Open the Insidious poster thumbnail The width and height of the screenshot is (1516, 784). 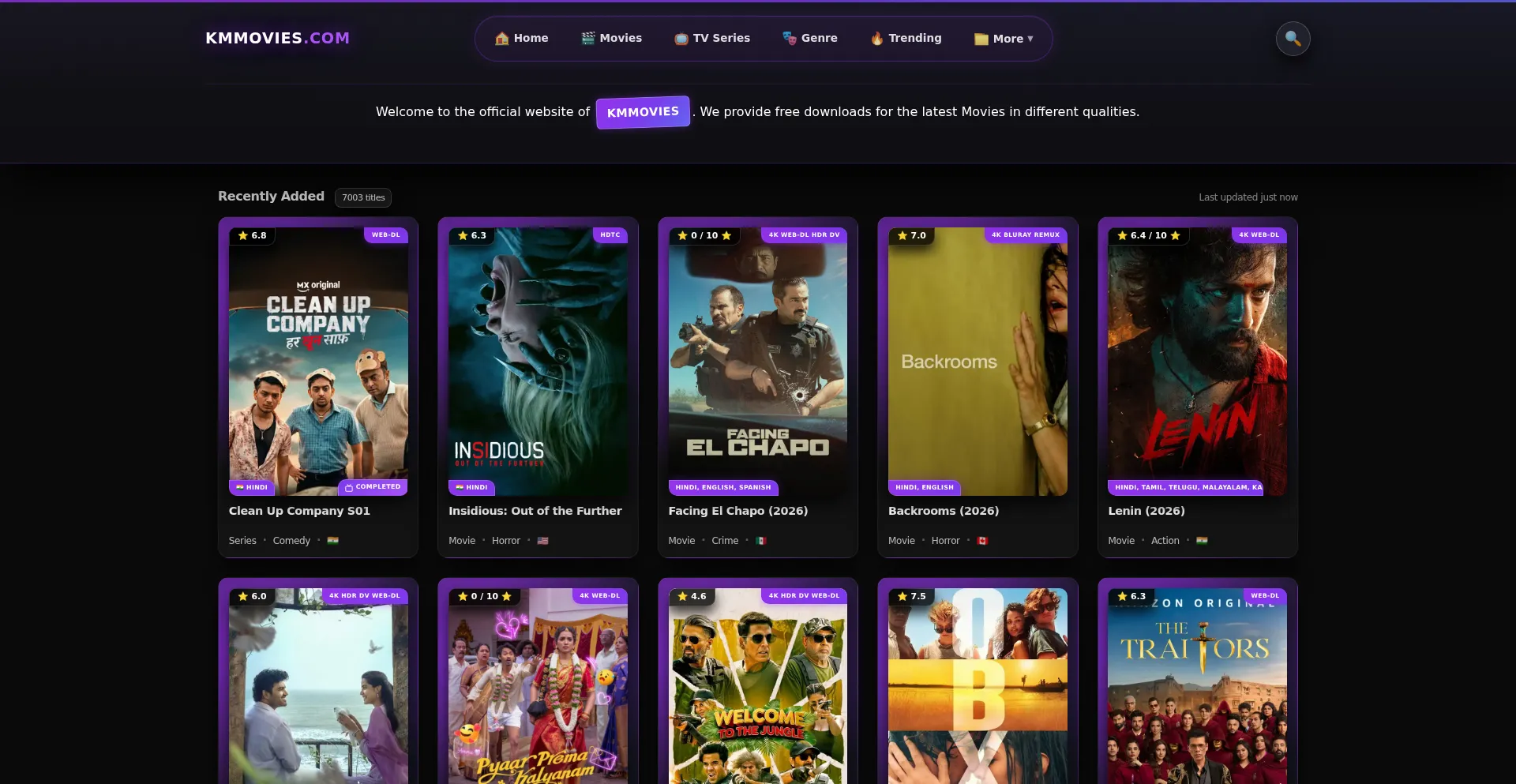point(538,362)
